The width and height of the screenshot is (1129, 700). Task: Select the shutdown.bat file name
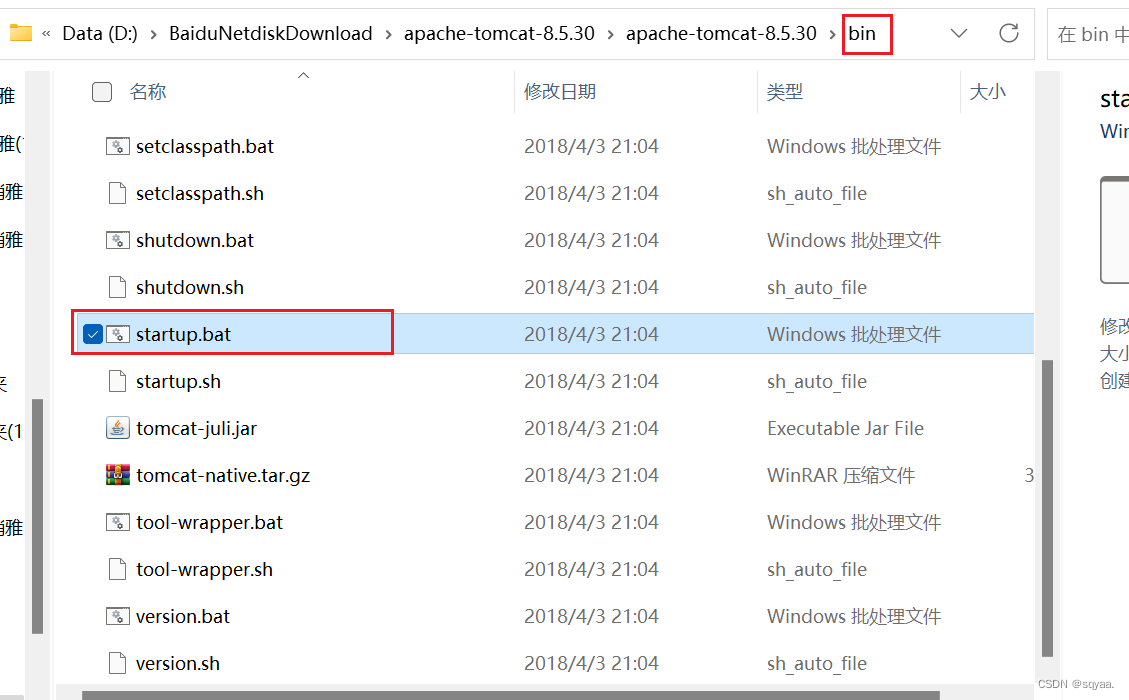coord(194,240)
